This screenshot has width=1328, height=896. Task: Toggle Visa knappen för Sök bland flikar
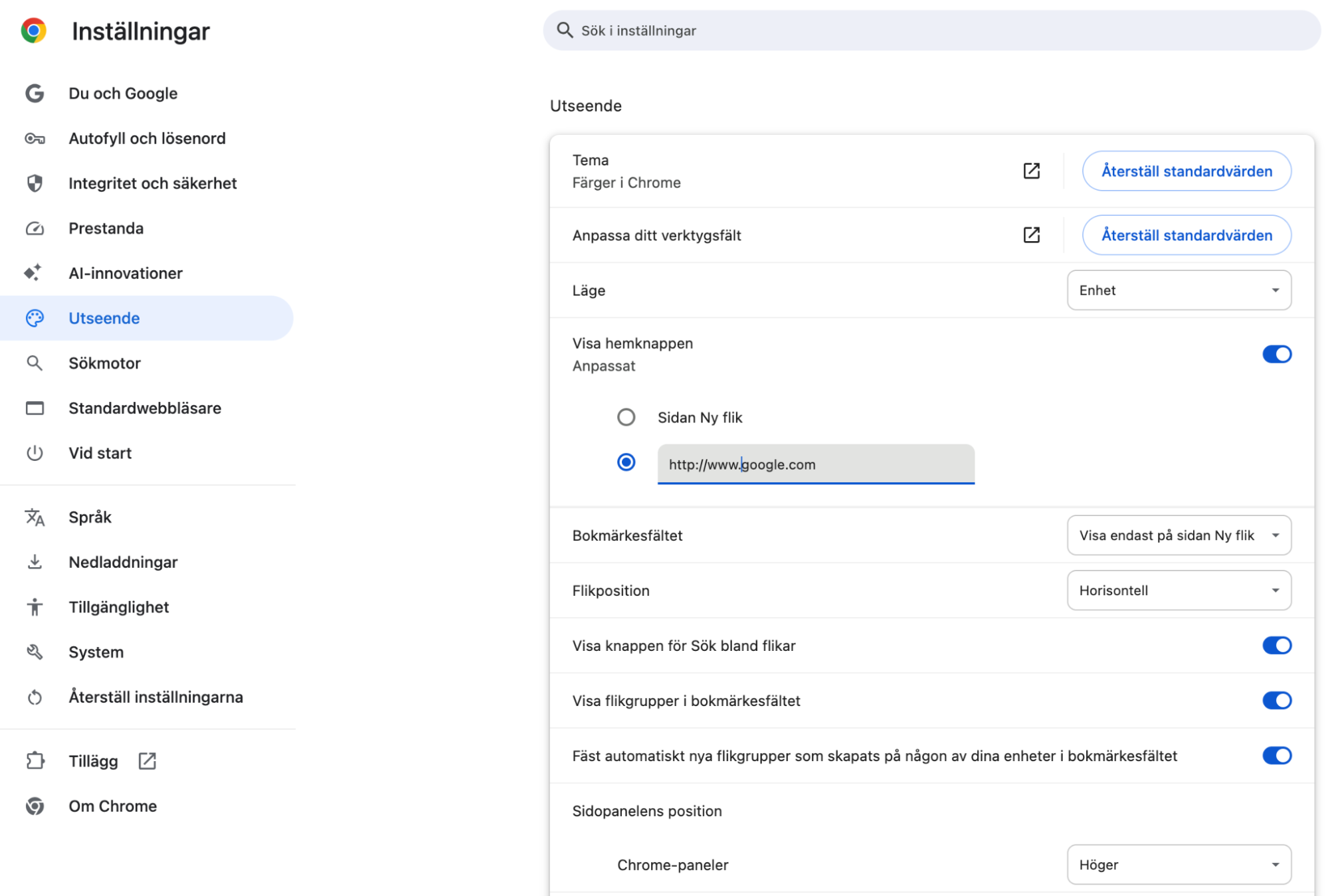[1276, 645]
